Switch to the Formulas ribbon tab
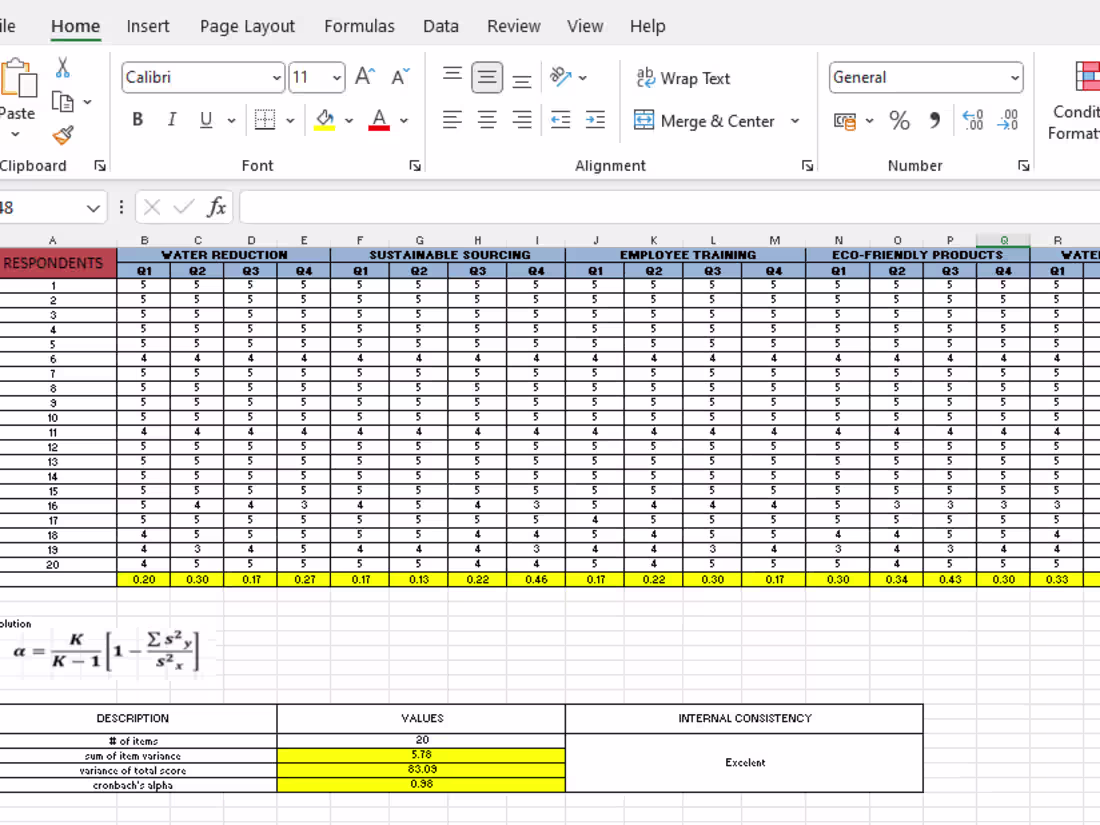The width and height of the screenshot is (1100, 825). (x=359, y=26)
